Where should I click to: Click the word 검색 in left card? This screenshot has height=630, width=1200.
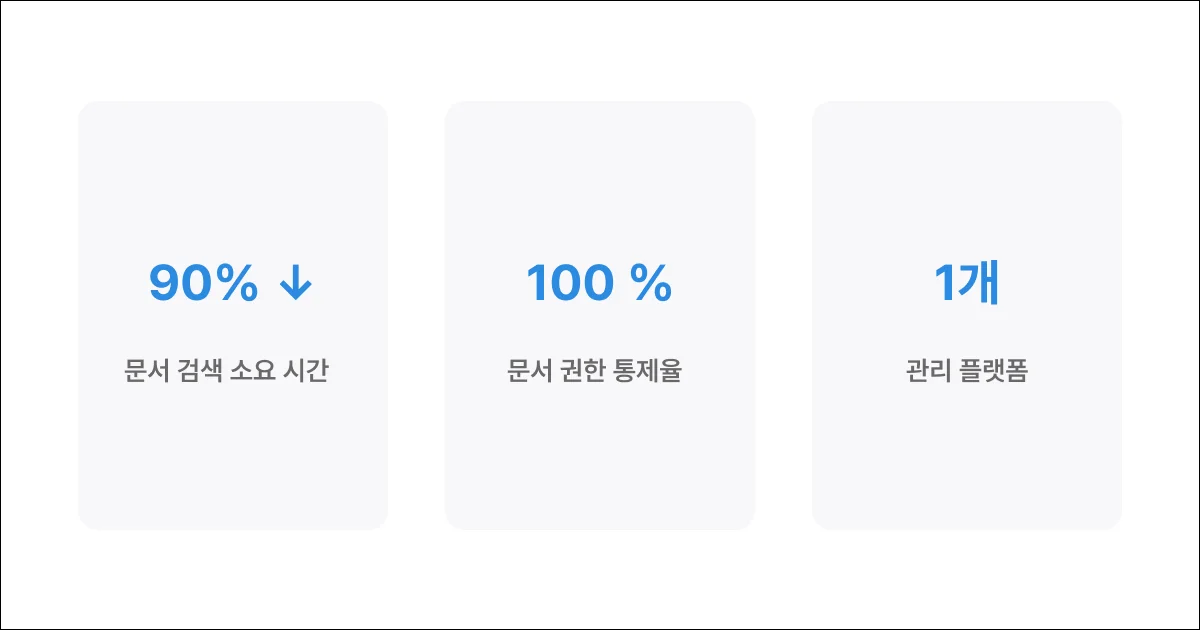point(197,372)
